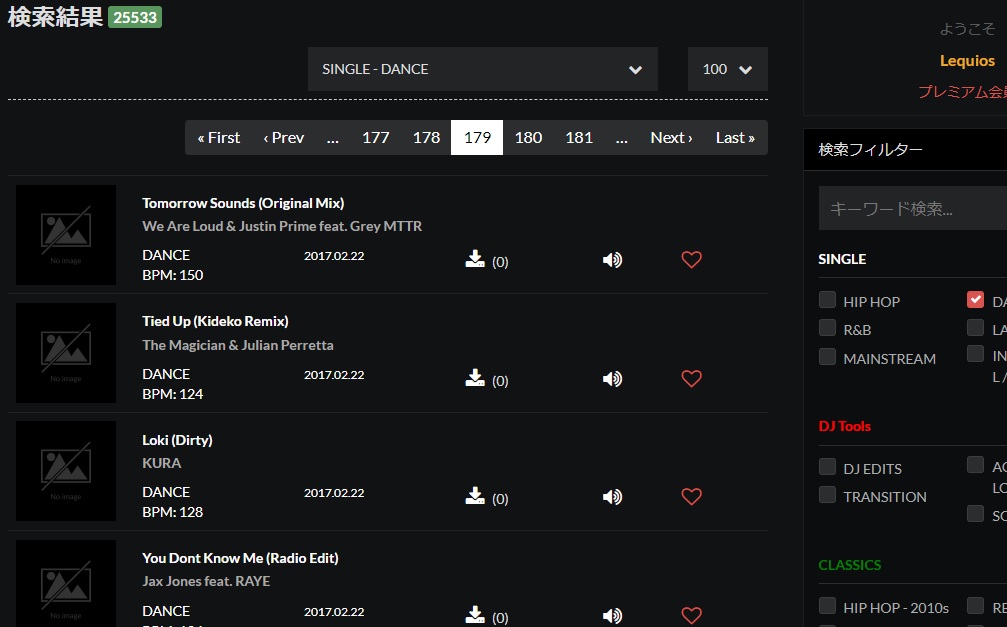Jump to the Last results page

tap(735, 137)
